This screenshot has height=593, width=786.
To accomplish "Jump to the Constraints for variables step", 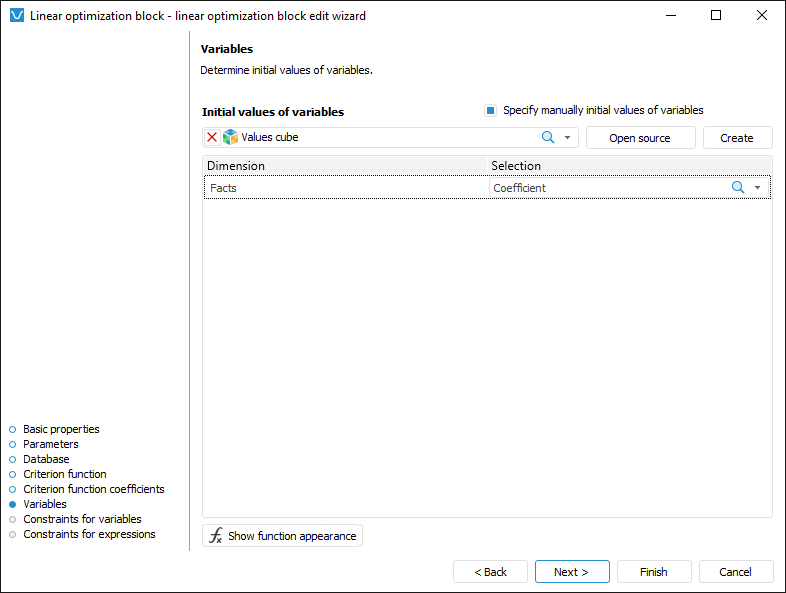I will pos(82,519).
